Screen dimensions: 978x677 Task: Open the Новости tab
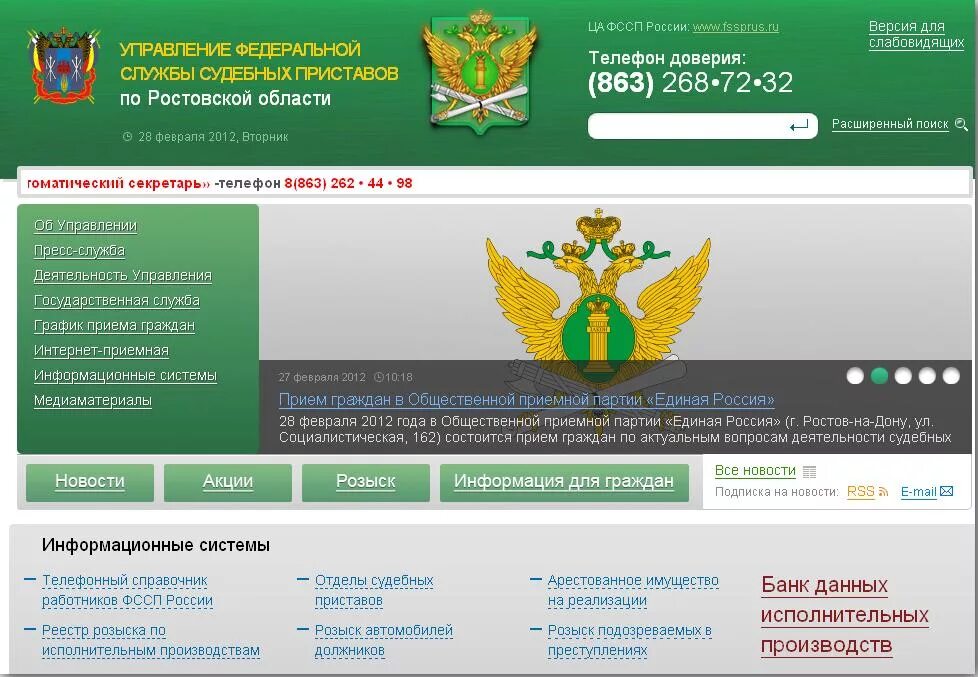[x=90, y=482]
